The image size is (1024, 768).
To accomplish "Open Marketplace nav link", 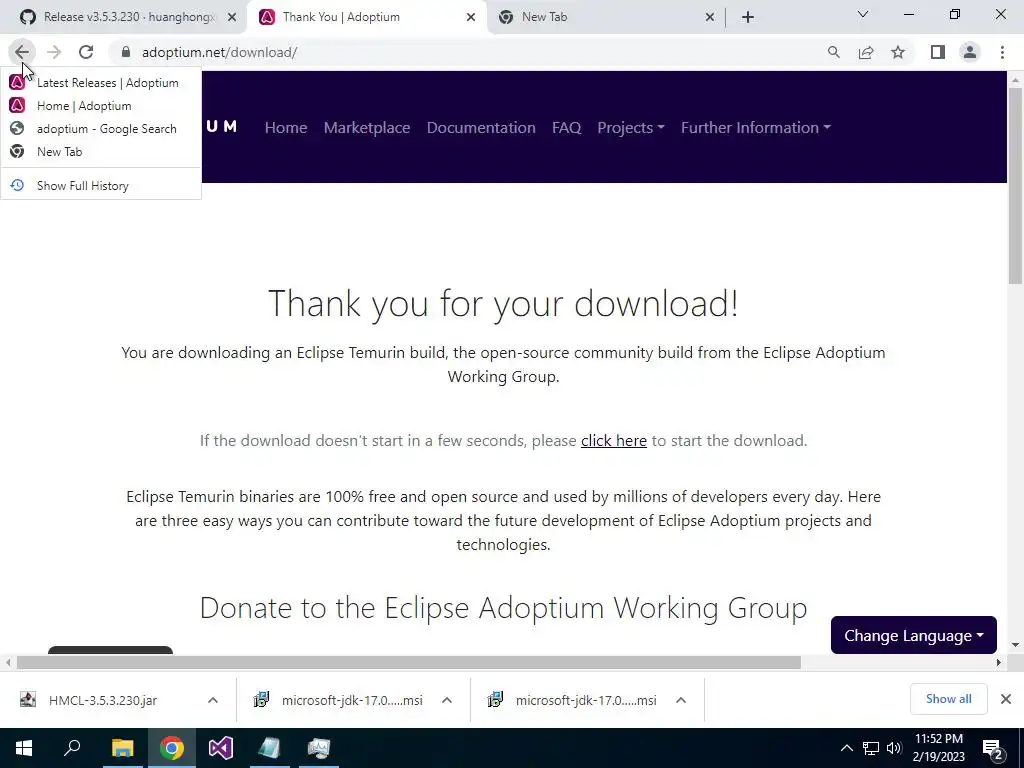I will [367, 127].
